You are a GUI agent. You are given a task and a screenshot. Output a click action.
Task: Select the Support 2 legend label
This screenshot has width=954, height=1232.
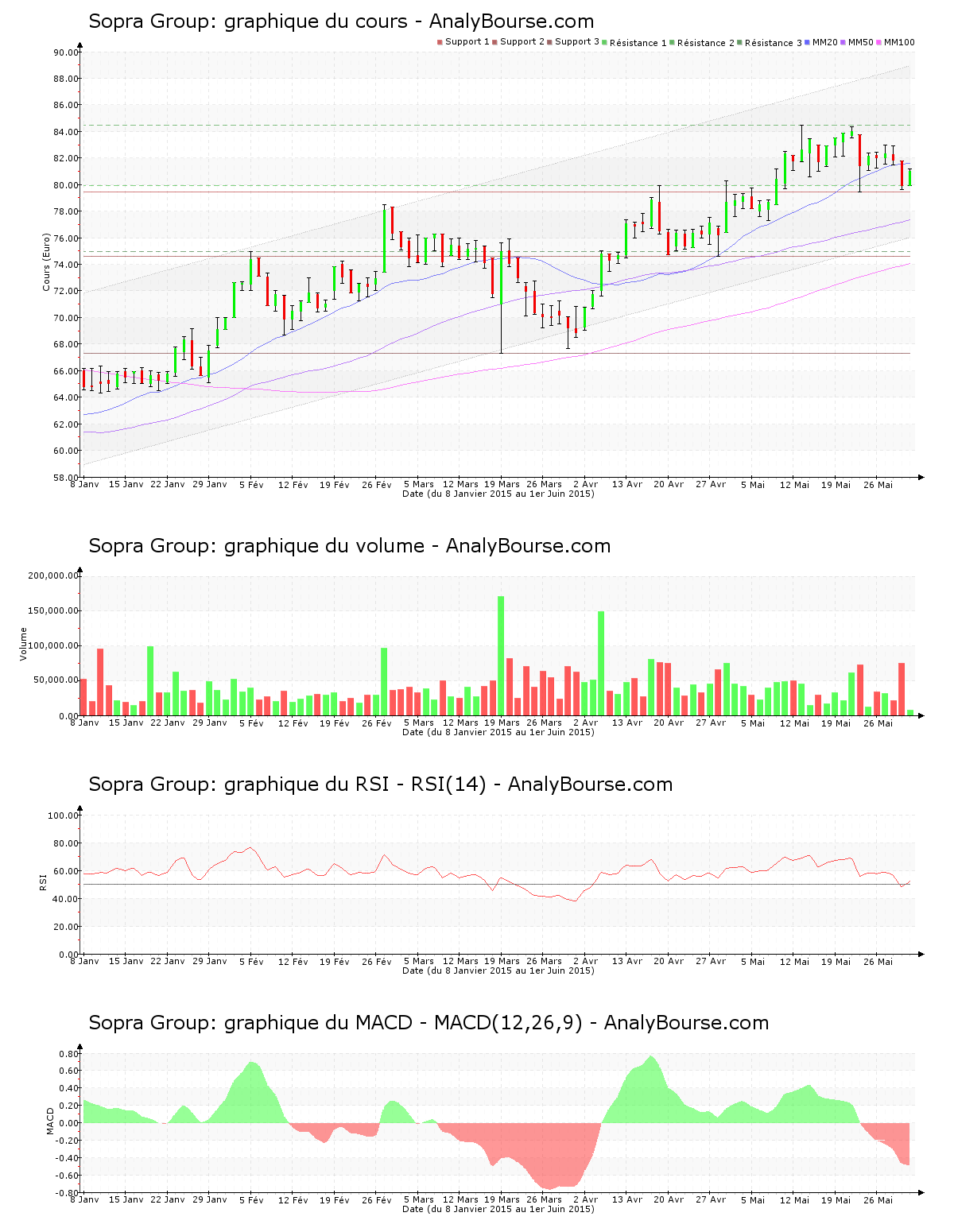pos(522,42)
